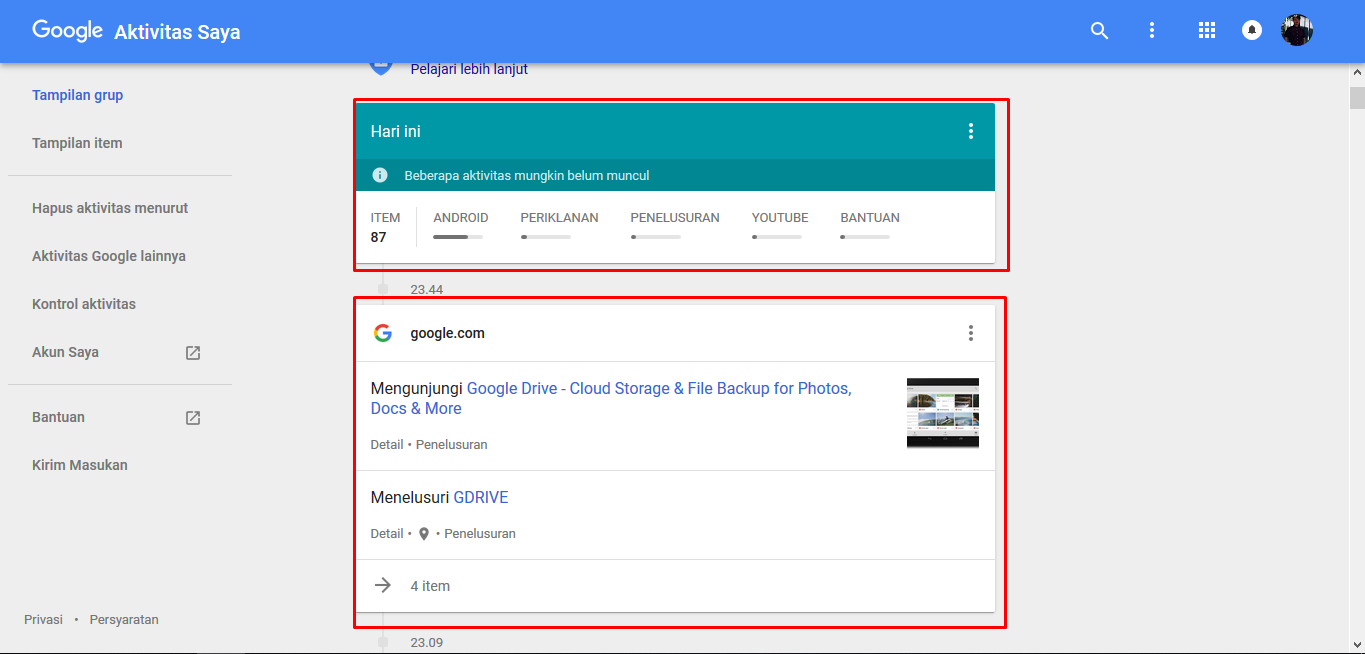This screenshot has width=1365, height=654.
Task: Click the YOUTUBE category label
Action: pos(780,218)
